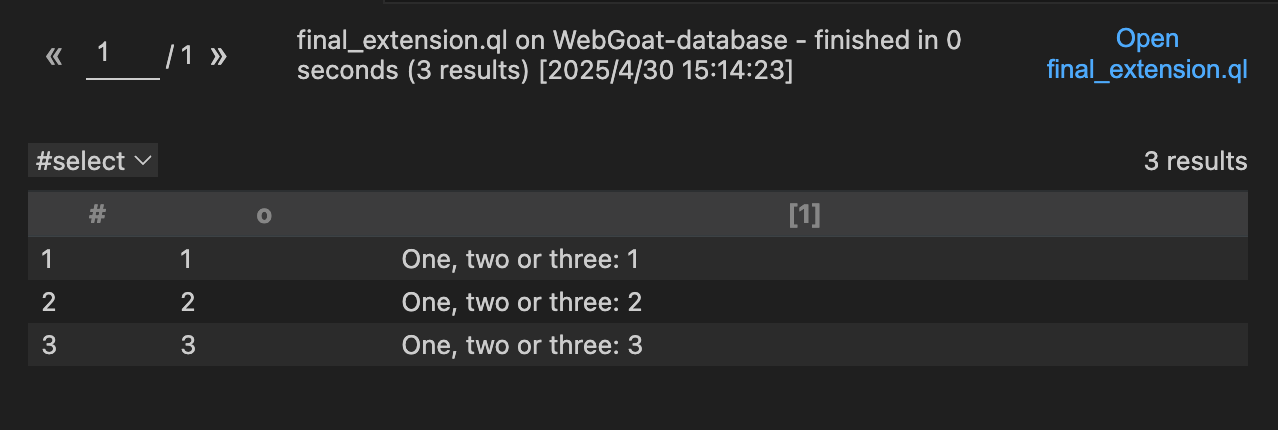
Task: Go to previous results page arrow
Action: (x=54, y=56)
